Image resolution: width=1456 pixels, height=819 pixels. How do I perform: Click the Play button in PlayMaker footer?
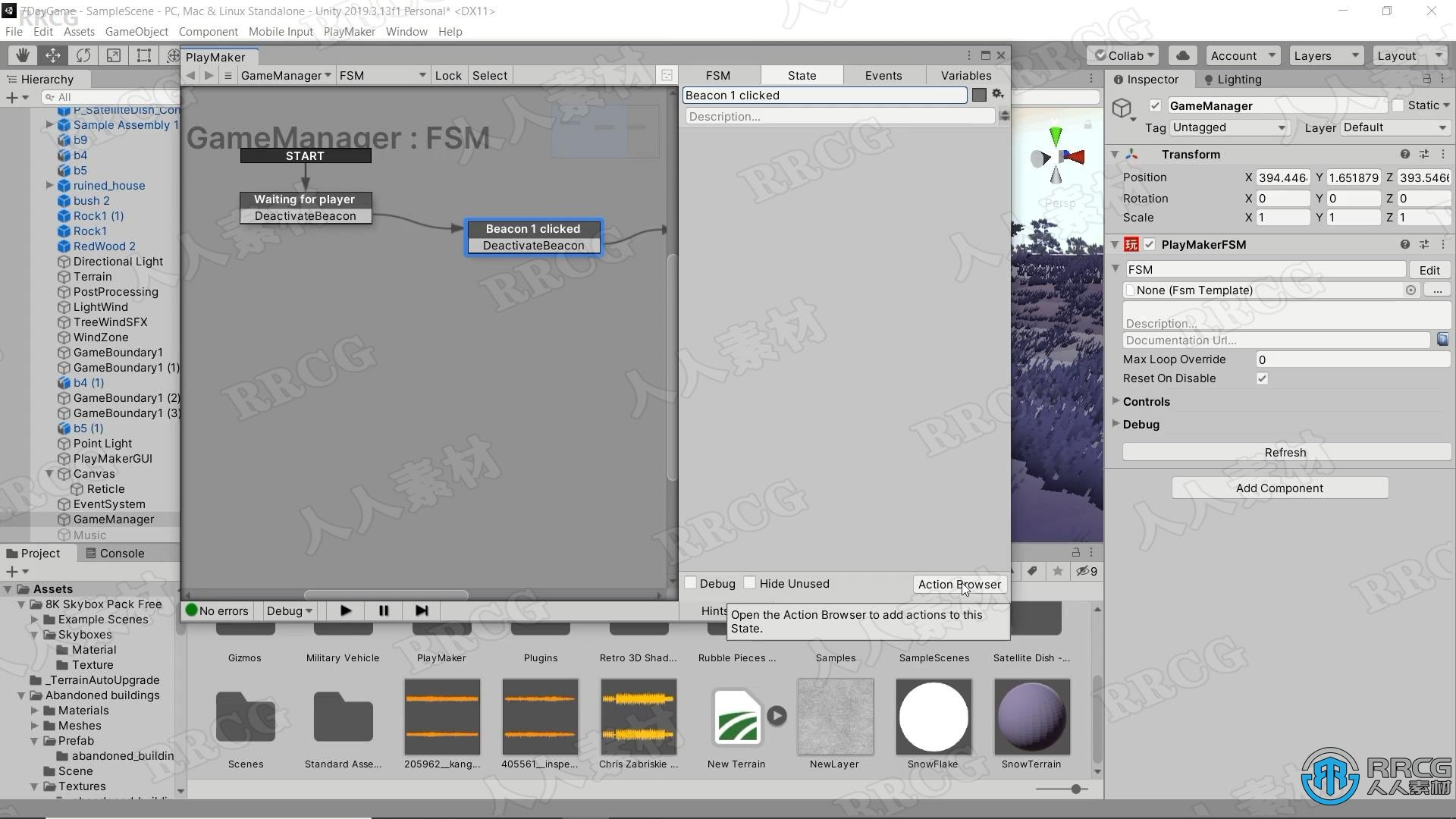point(345,610)
